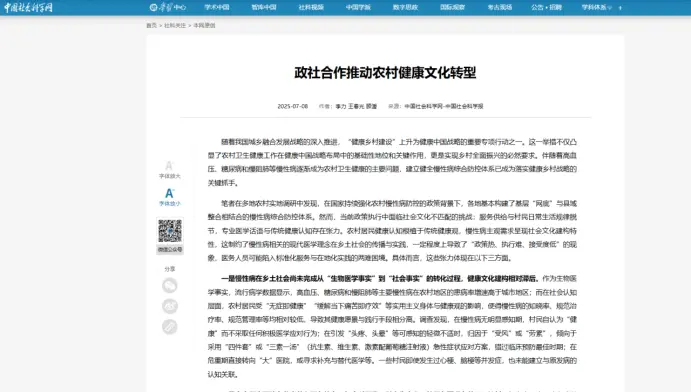Click the 中国社会科学网 site logo
This screenshot has width=691, height=392.
click(x=28, y=7)
